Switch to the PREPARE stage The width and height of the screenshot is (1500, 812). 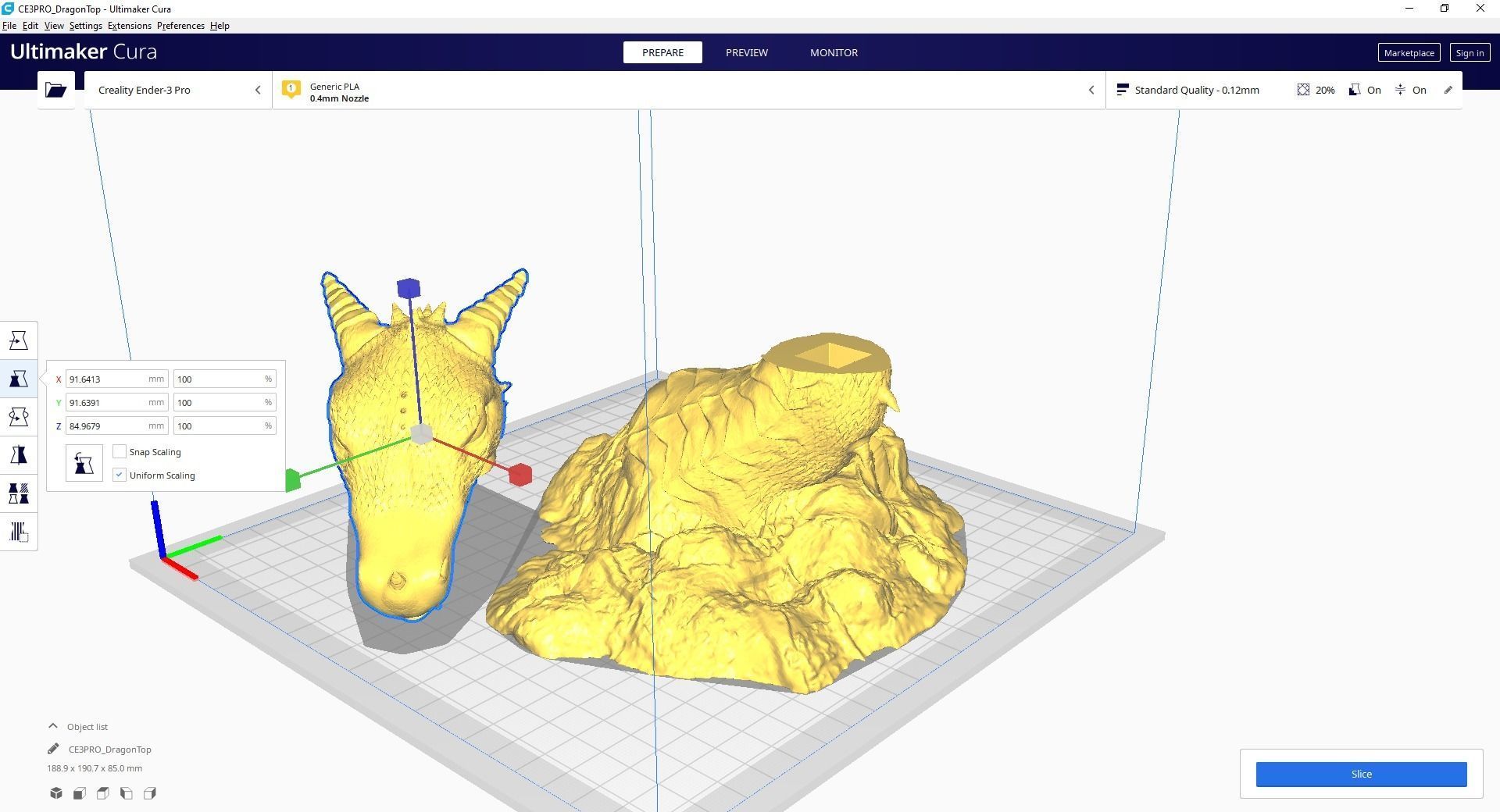tap(662, 52)
